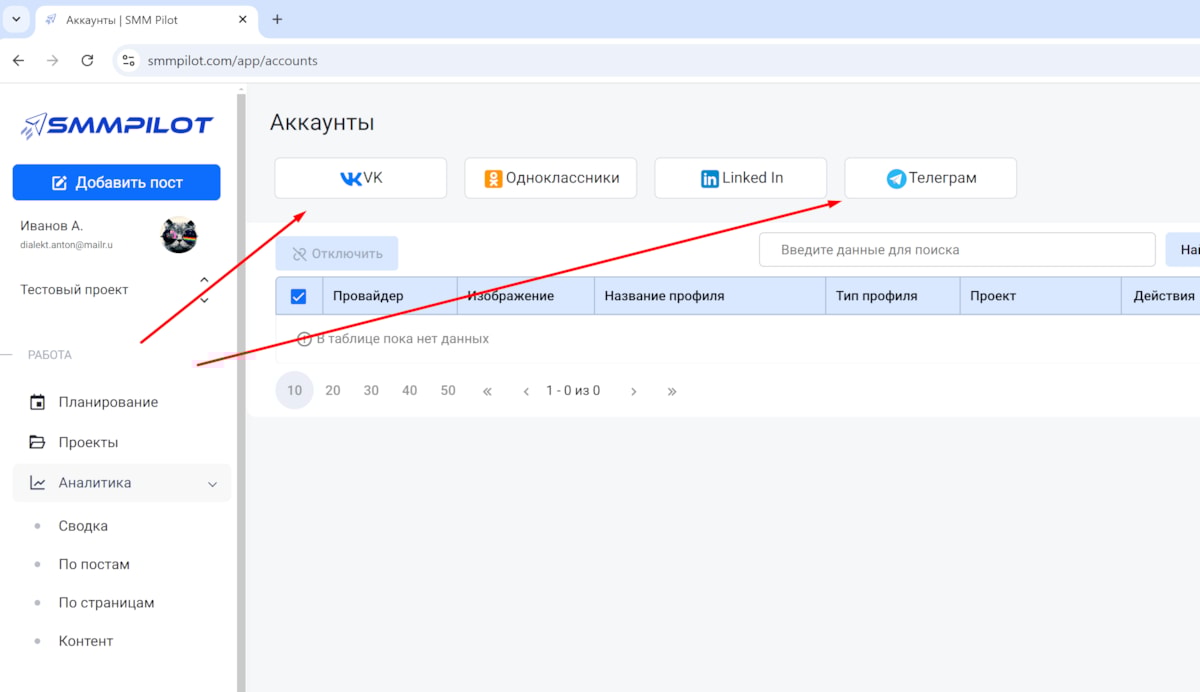The height and width of the screenshot is (692, 1200).
Task: Click the Отключить button
Action: [337, 254]
